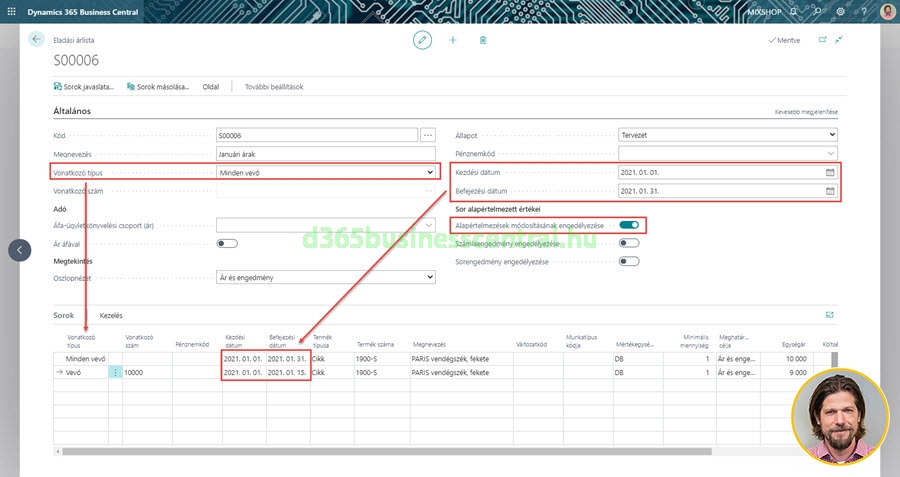900x477 pixels.
Task: Toggle Alapértelmezések módosításának engedélyezése switch
Action: pos(629,226)
